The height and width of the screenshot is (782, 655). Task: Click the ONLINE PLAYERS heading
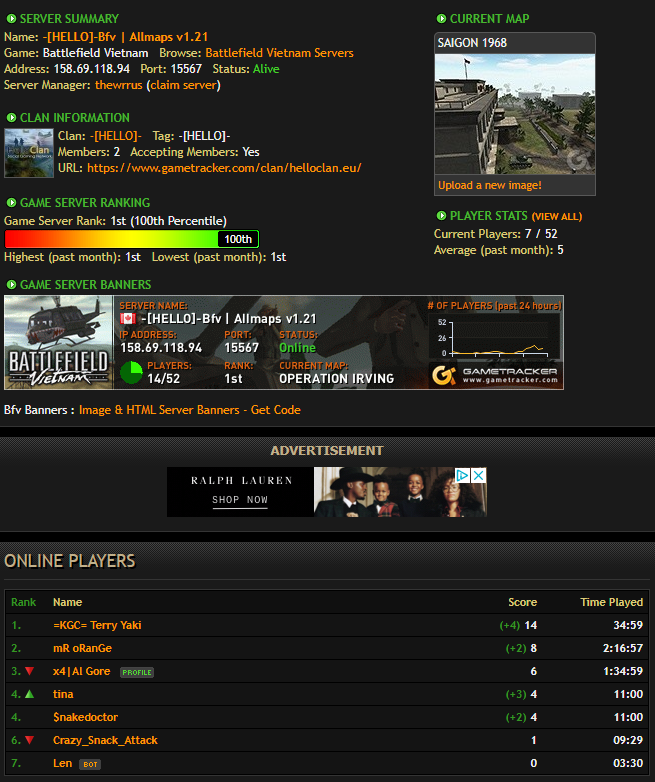click(x=70, y=561)
